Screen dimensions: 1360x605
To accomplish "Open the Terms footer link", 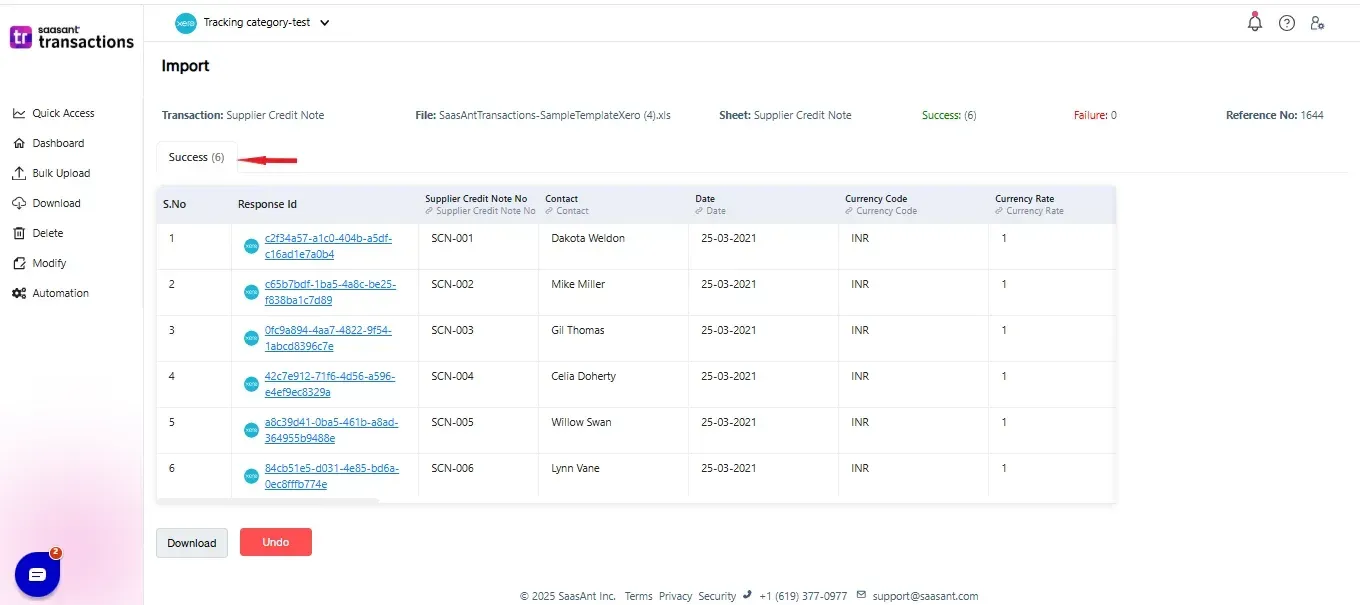I will pos(638,596).
